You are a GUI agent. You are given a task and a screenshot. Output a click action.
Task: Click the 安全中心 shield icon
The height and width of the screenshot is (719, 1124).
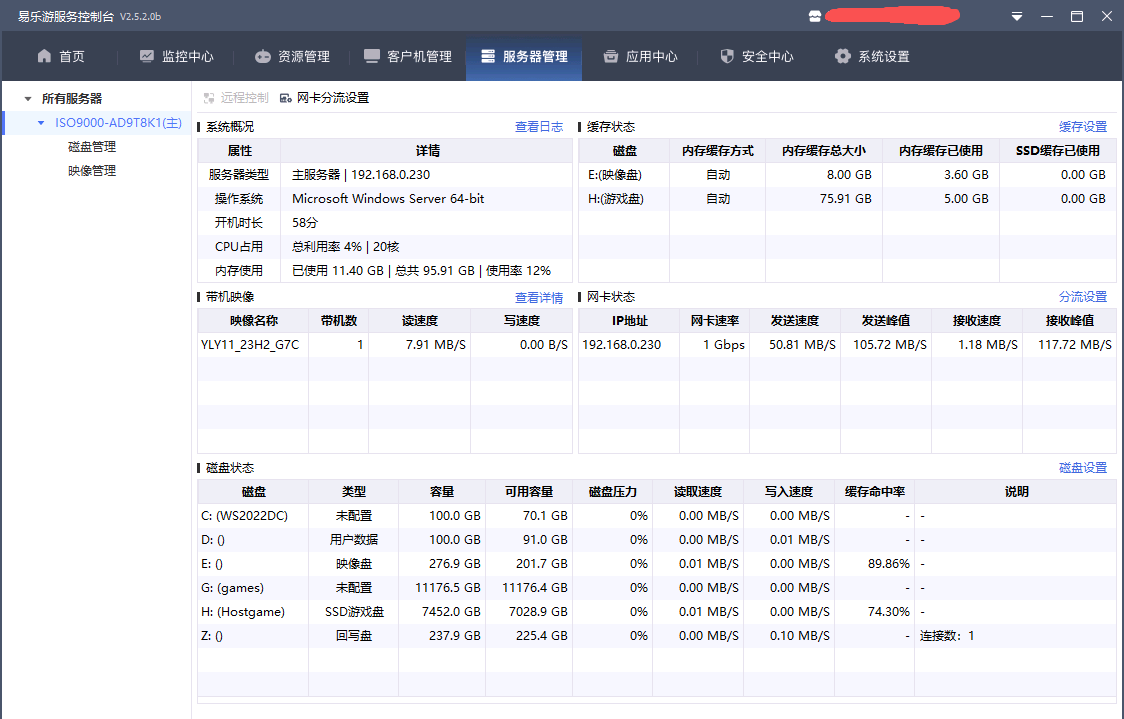click(725, 56)
